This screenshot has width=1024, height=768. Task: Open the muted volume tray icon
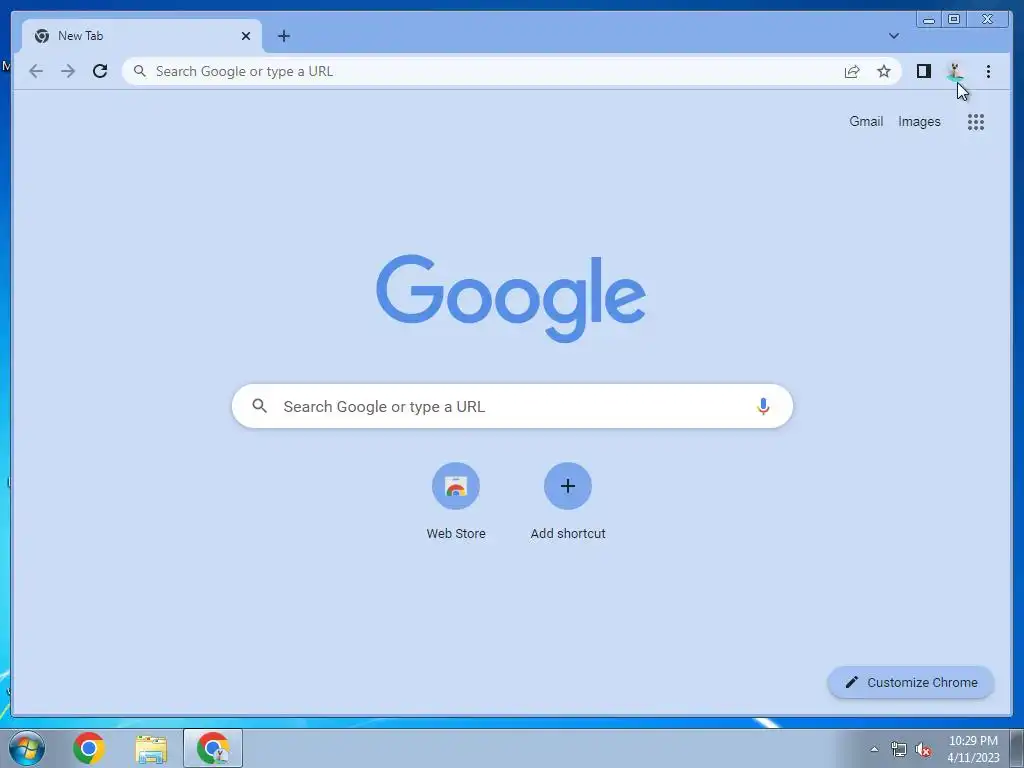[x=923, y=749]
